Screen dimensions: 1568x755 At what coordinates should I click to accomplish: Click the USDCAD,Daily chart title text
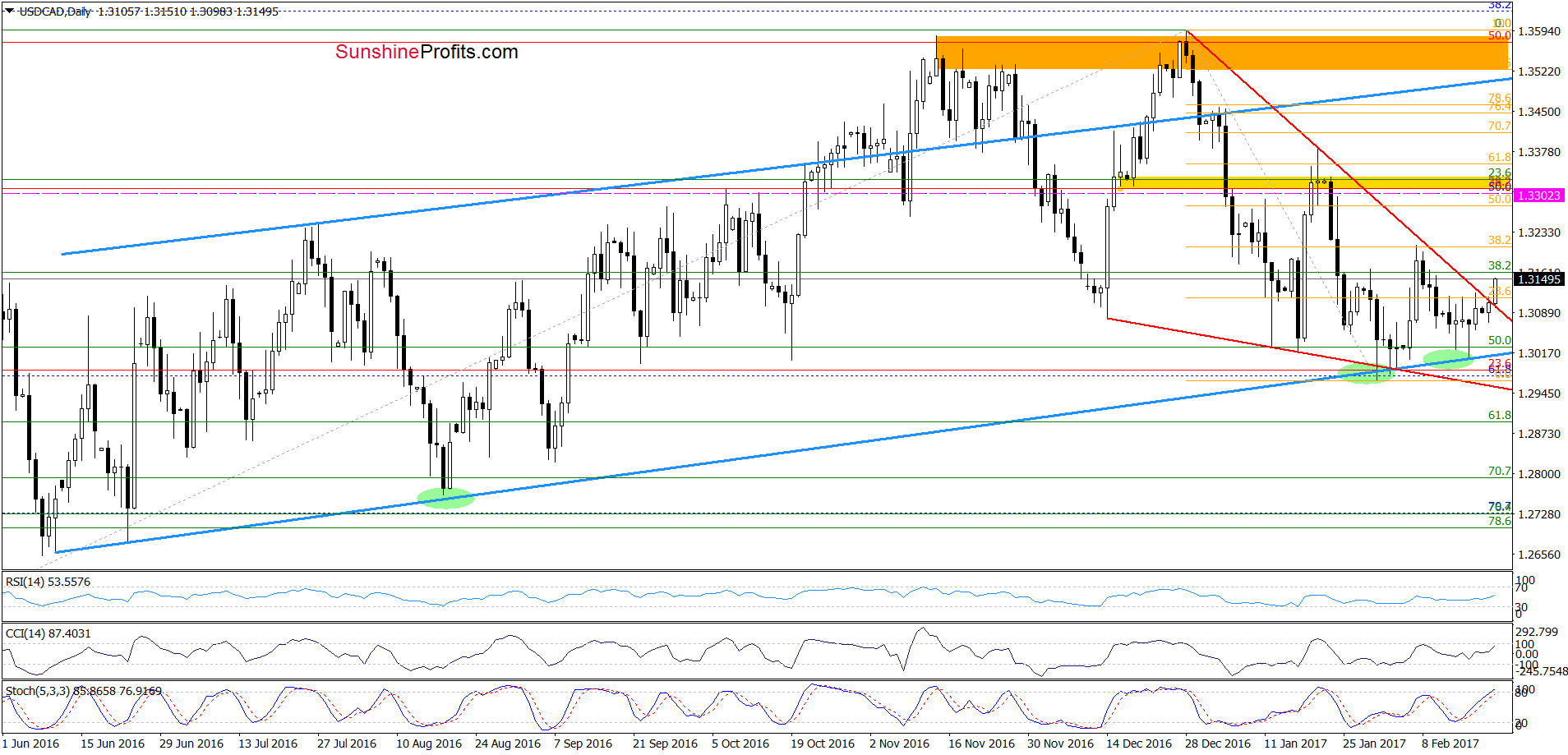[54, 12]
